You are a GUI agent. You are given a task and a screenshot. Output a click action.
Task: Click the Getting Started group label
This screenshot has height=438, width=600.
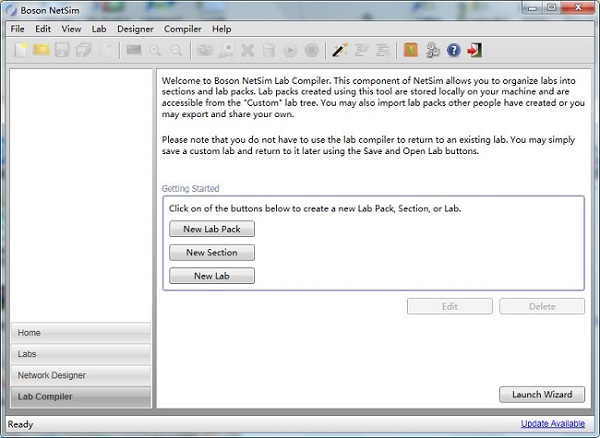(x=191, y=189)
